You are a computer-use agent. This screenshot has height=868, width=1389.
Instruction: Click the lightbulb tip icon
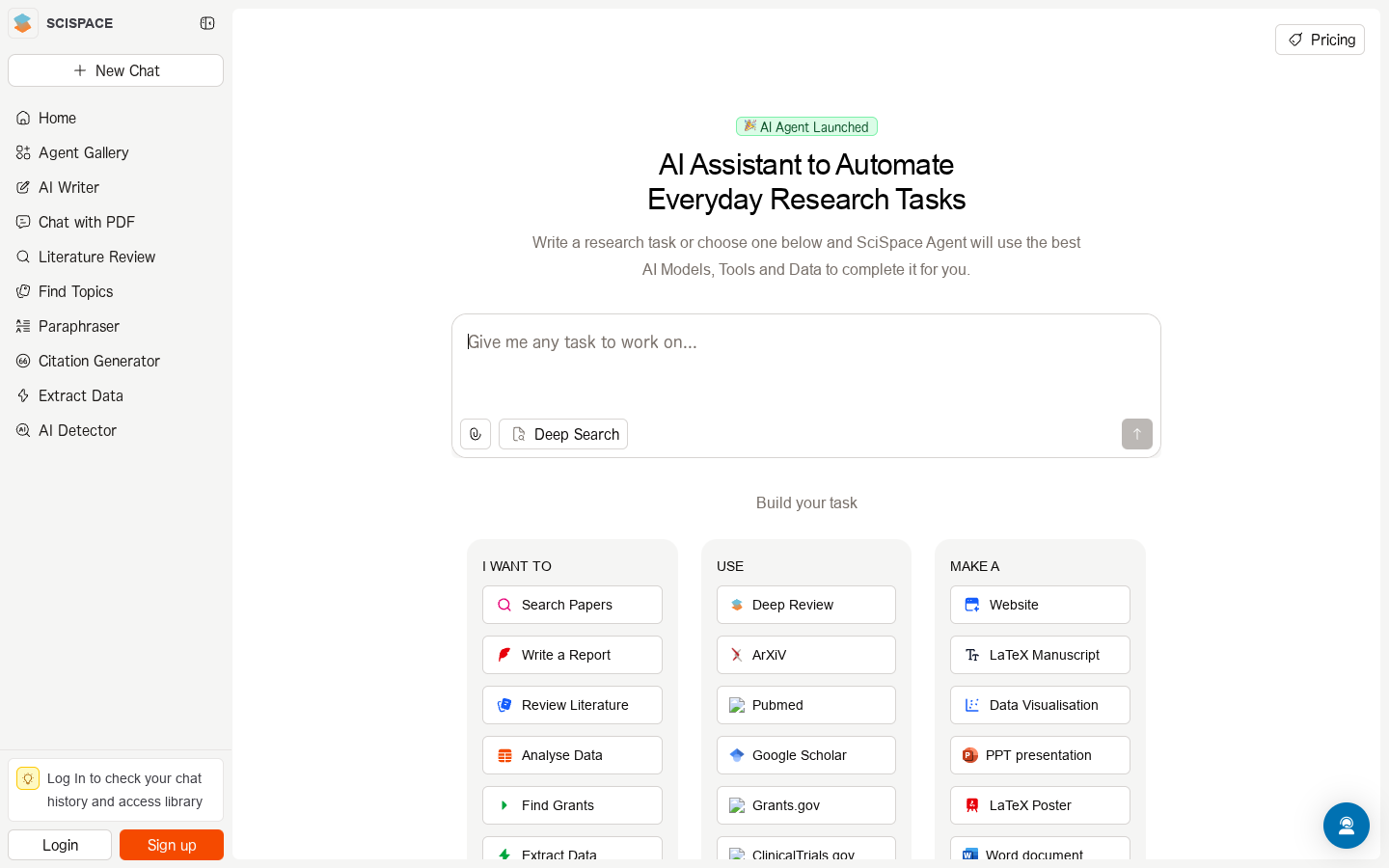tap(28, 778)
